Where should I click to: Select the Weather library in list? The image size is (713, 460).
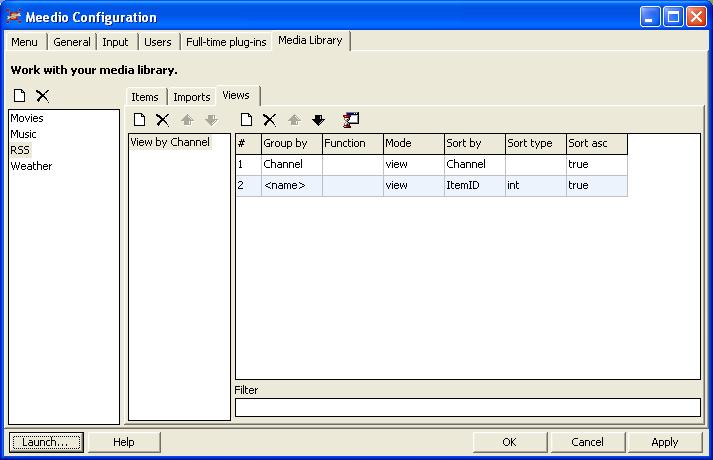(31, 166)
